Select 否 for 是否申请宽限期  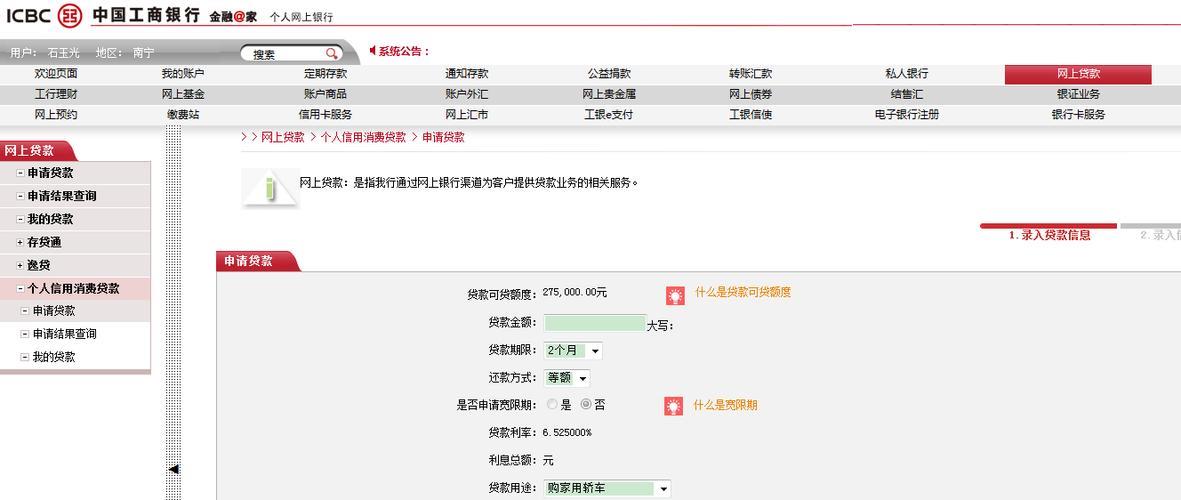[586, 405]
